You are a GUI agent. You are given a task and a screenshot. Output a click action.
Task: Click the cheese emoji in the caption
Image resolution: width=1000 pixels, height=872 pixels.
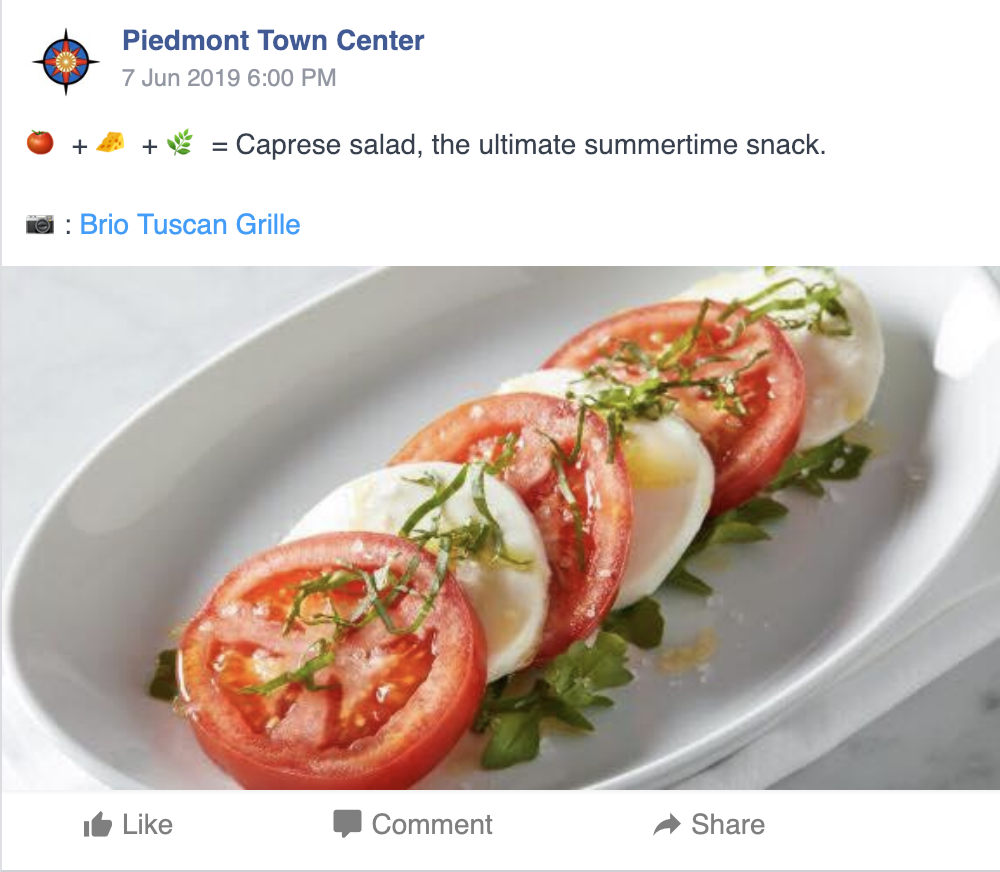110,144
